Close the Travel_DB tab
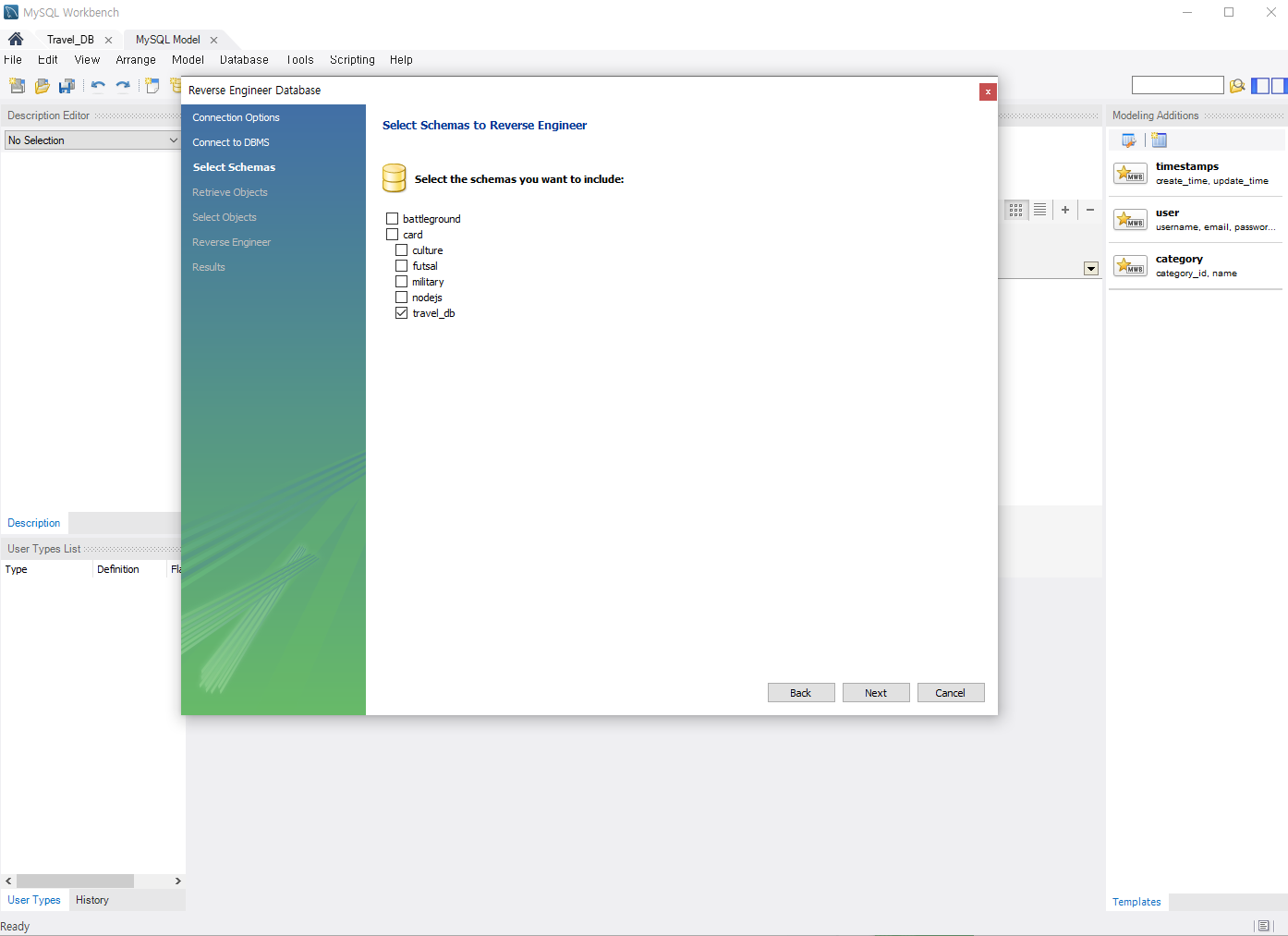 pos(108,40)
